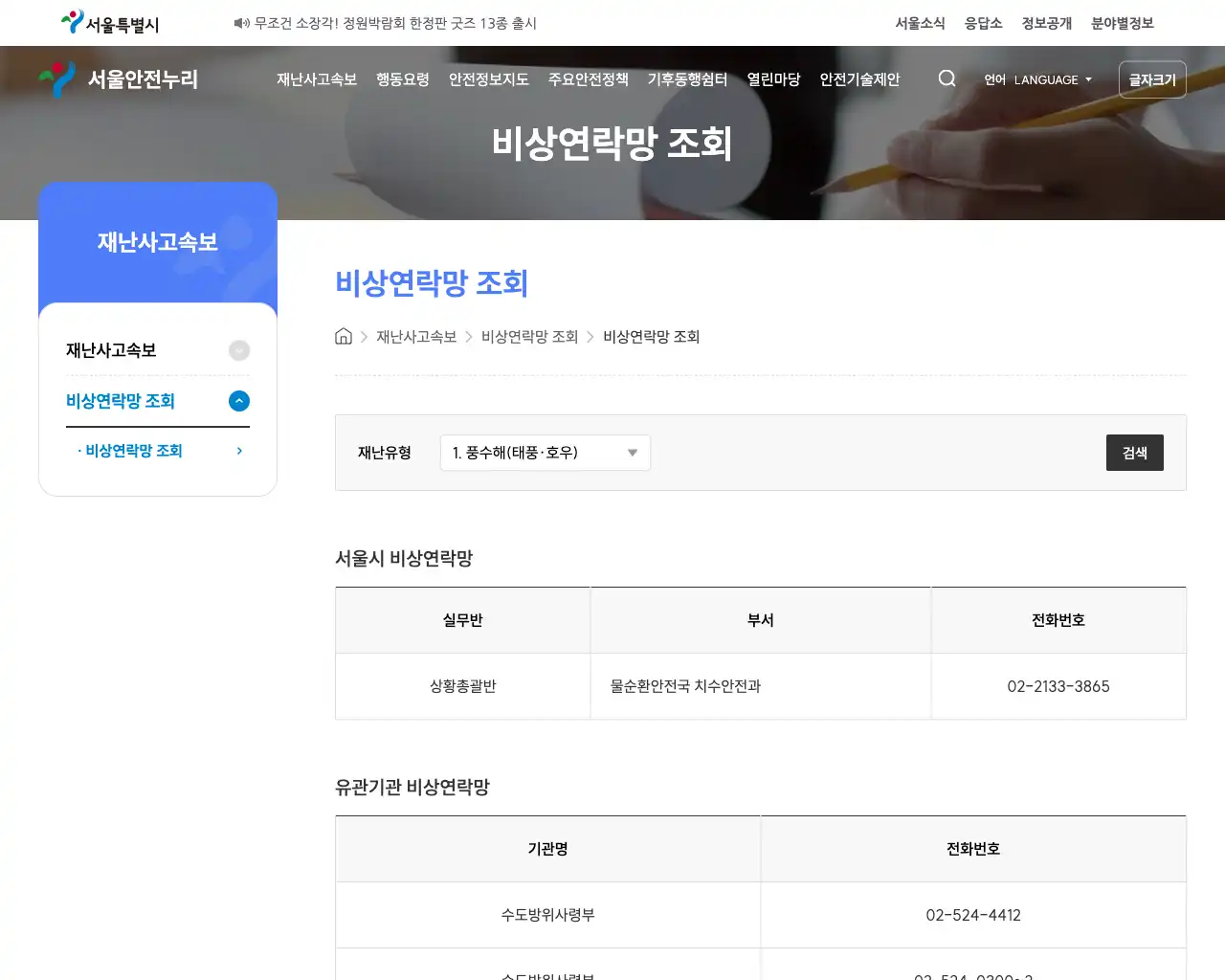Click the home icon in breadcrumb
Image resolution: width=1225 pixels, height=980 pixels.
[x=344, y=336]
